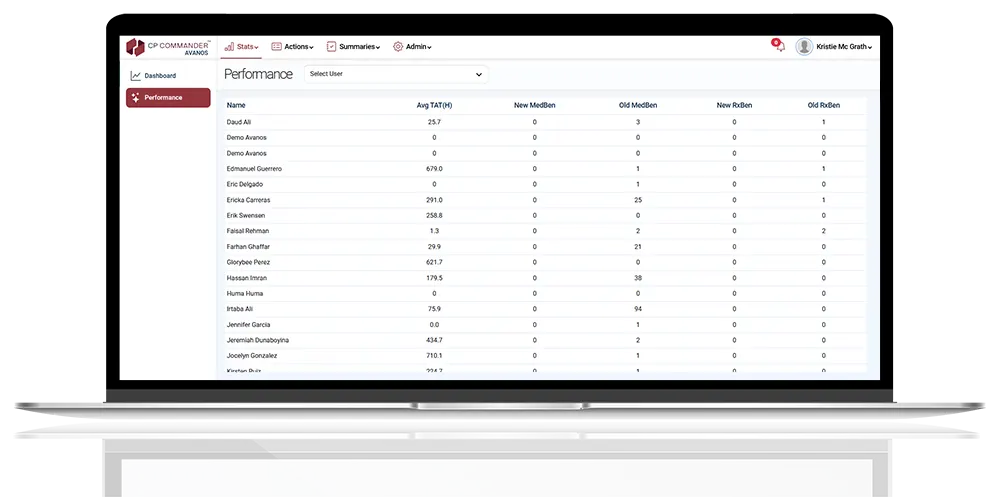
Task: Click the Summaries checklist icon
Action: [331, 47]
